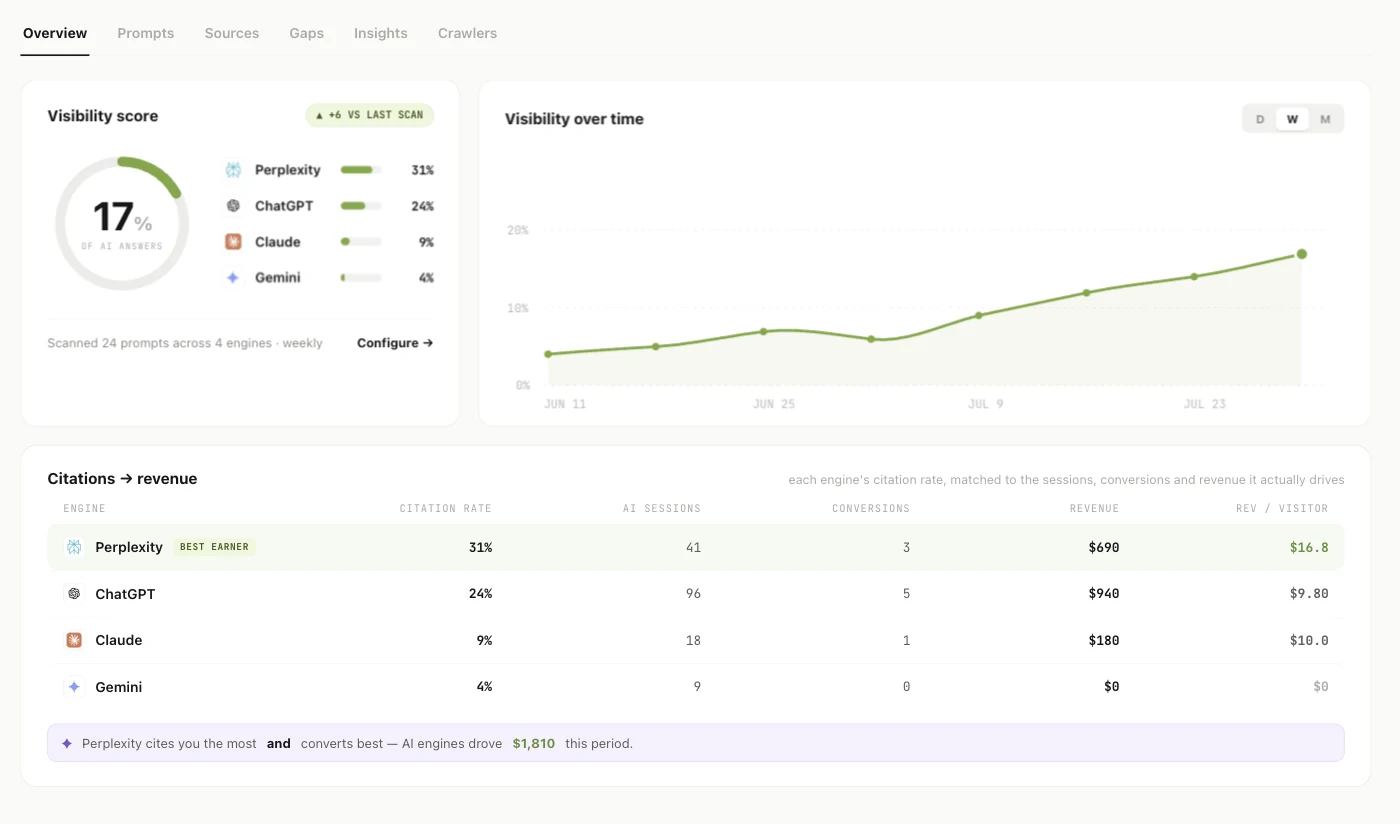Click the Gemini 4% progress bar
The image size is (1400, 824).
click(x=361, y=278)
